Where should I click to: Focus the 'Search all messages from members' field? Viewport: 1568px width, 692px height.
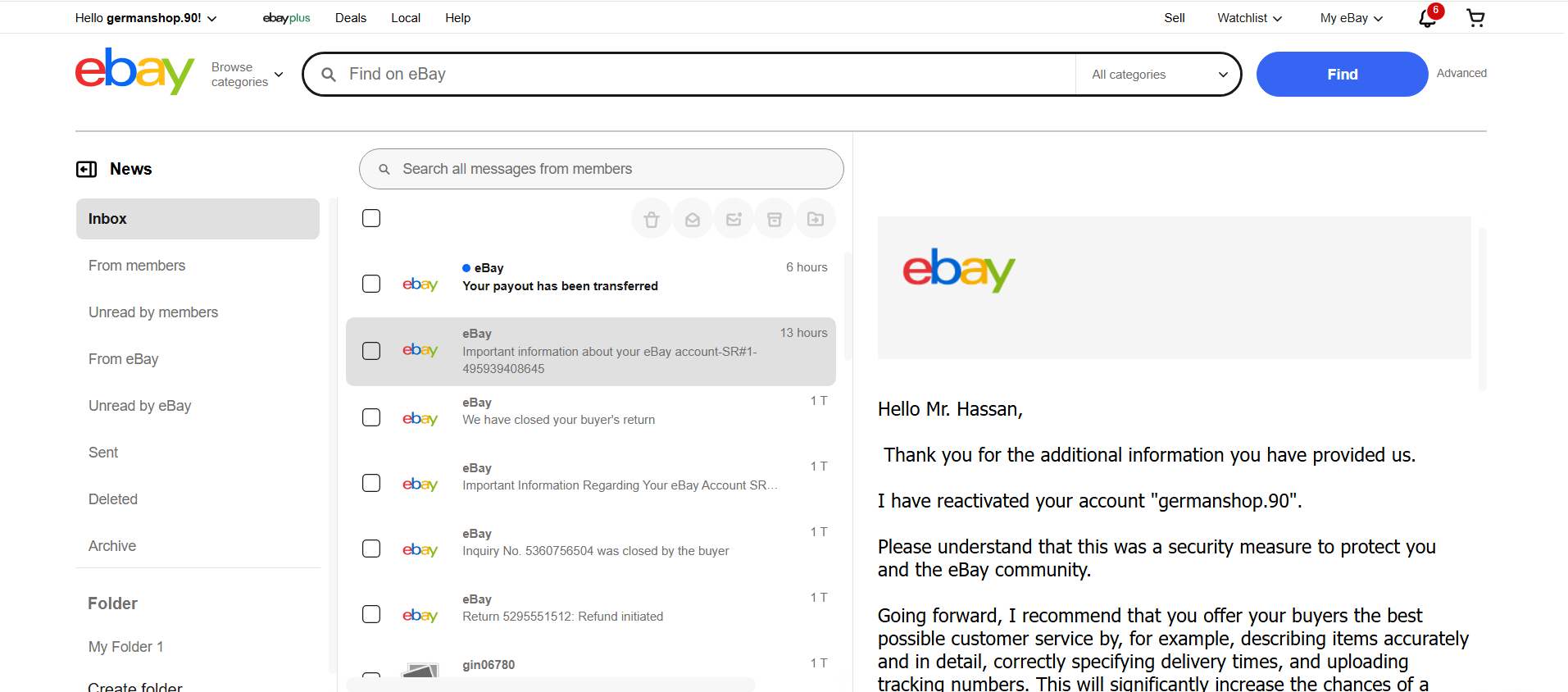[x=601, y=169]
